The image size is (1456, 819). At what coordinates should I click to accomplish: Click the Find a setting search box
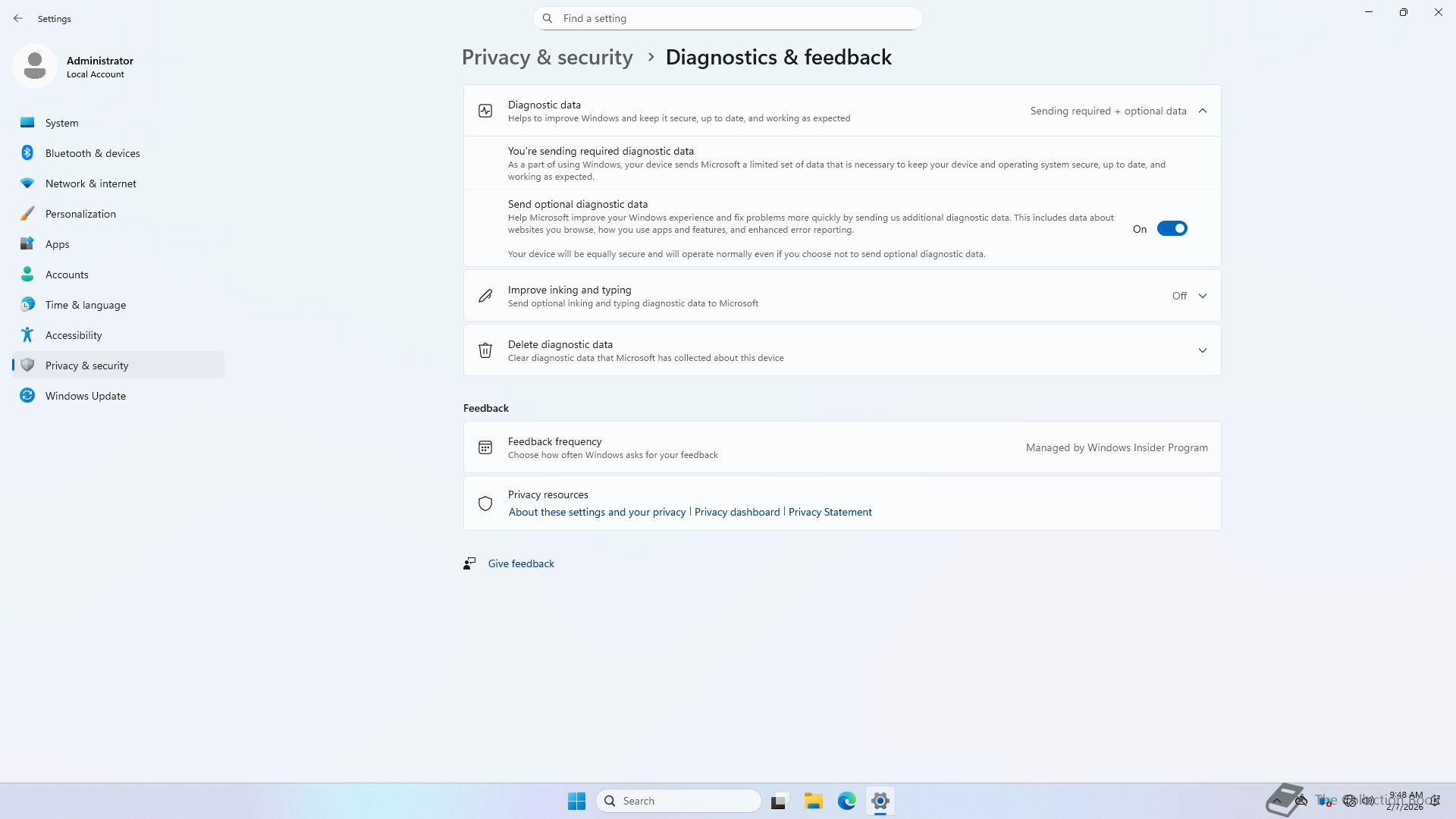coord(728,18)
